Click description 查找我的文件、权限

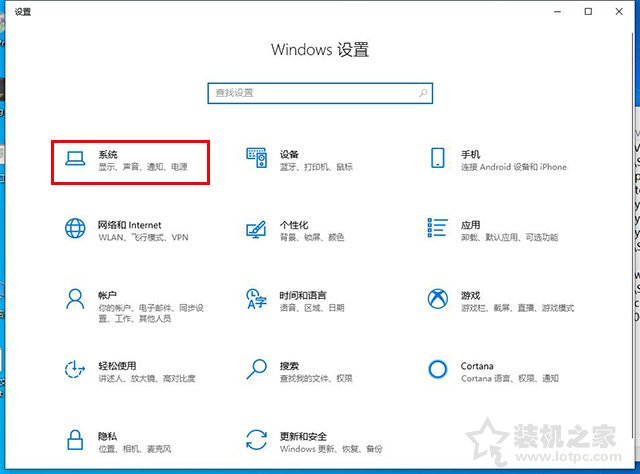click(316, 378)
